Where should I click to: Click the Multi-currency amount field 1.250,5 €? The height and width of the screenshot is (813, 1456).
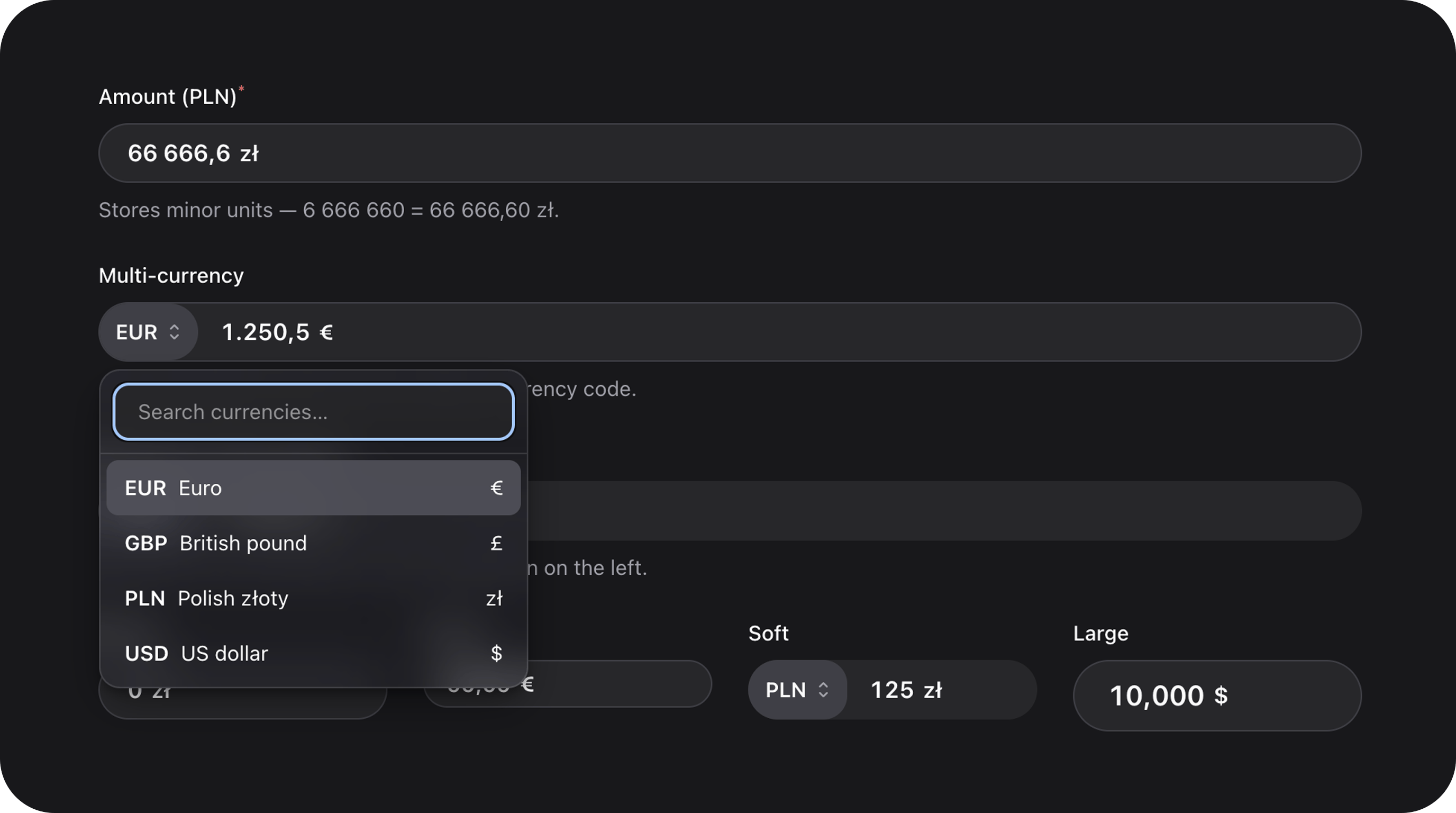(779, 332)
